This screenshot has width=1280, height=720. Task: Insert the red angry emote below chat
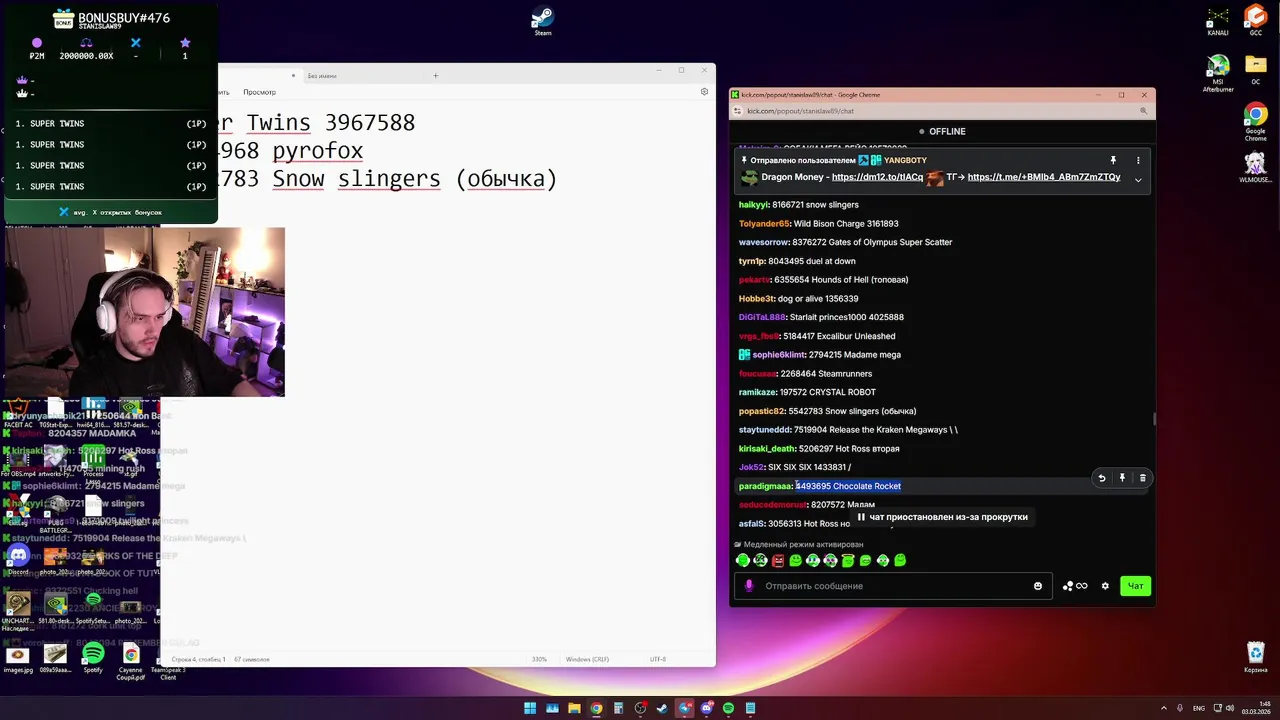point(778,561)
